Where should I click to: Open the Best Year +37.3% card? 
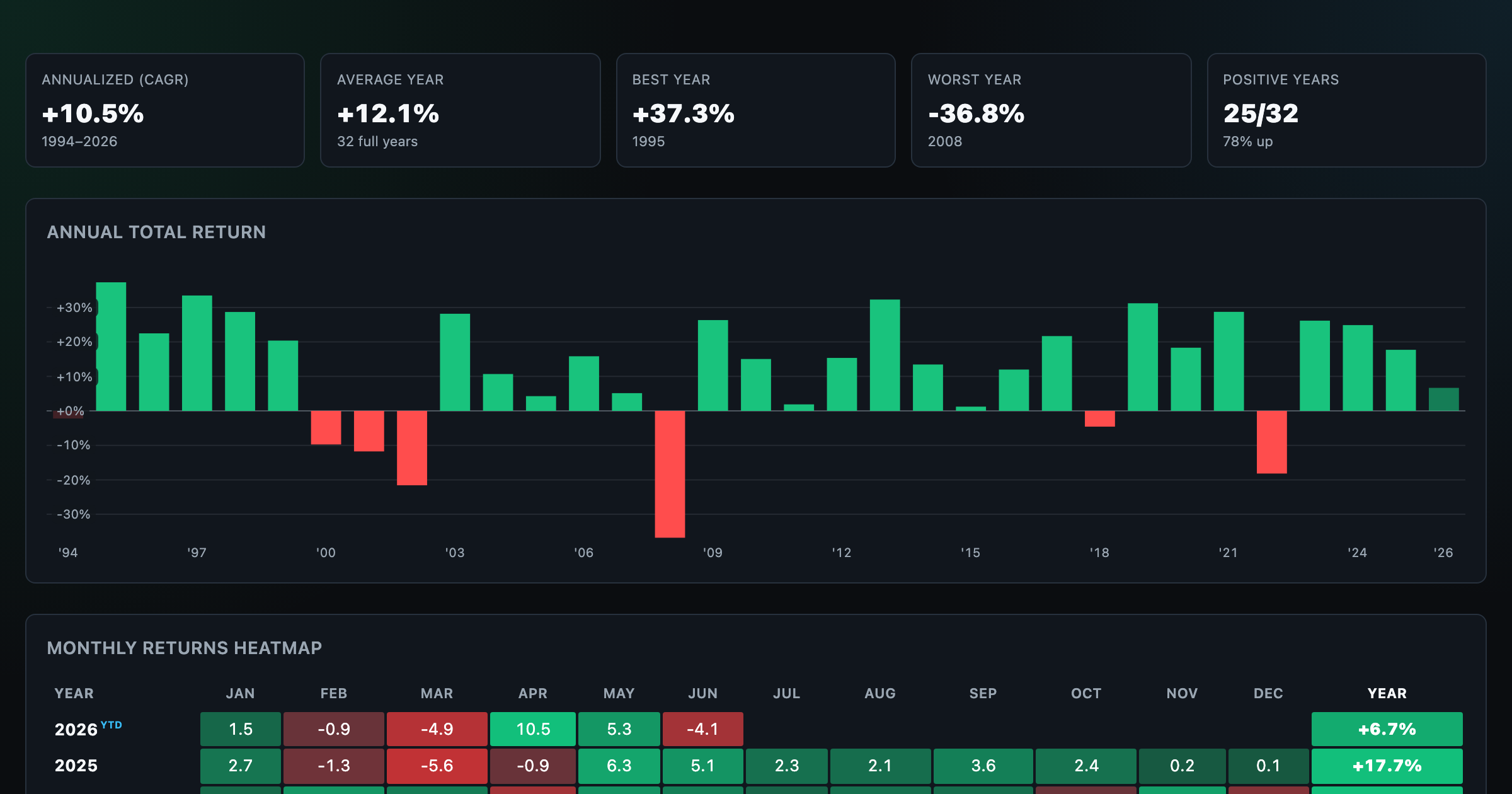tap(756, 110)
